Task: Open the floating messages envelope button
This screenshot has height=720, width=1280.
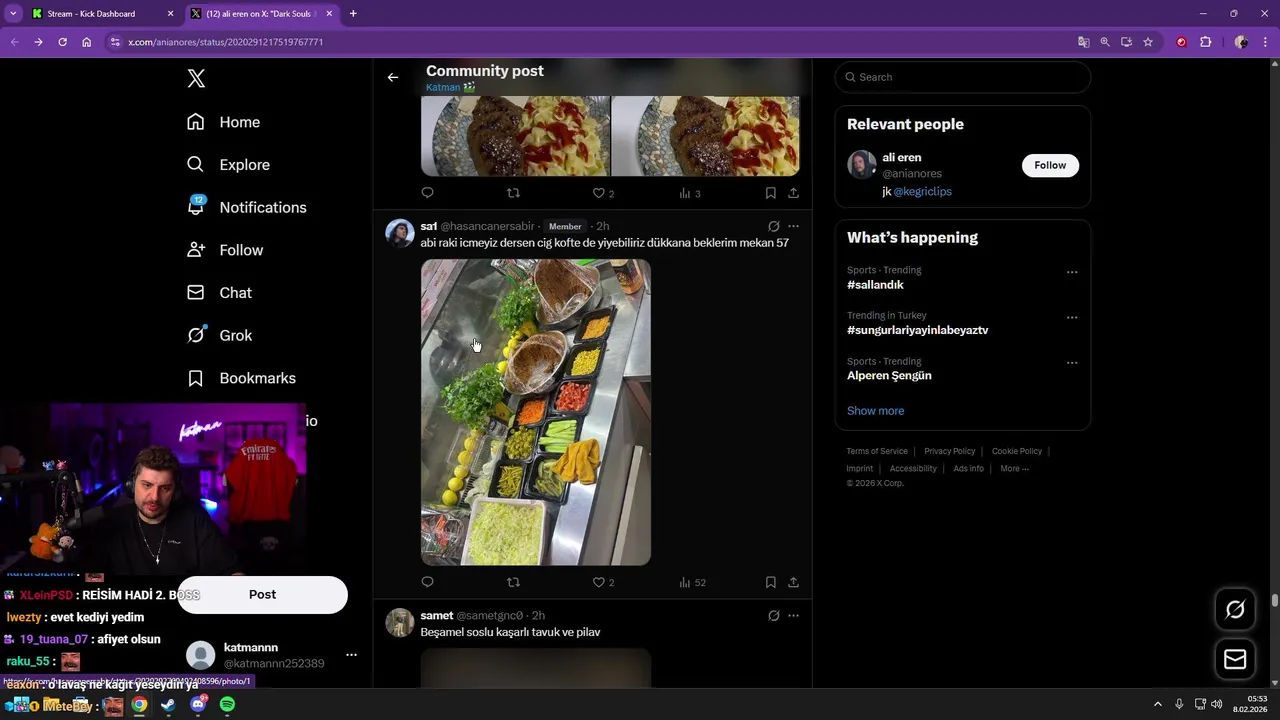Action: click(1235, 659)
